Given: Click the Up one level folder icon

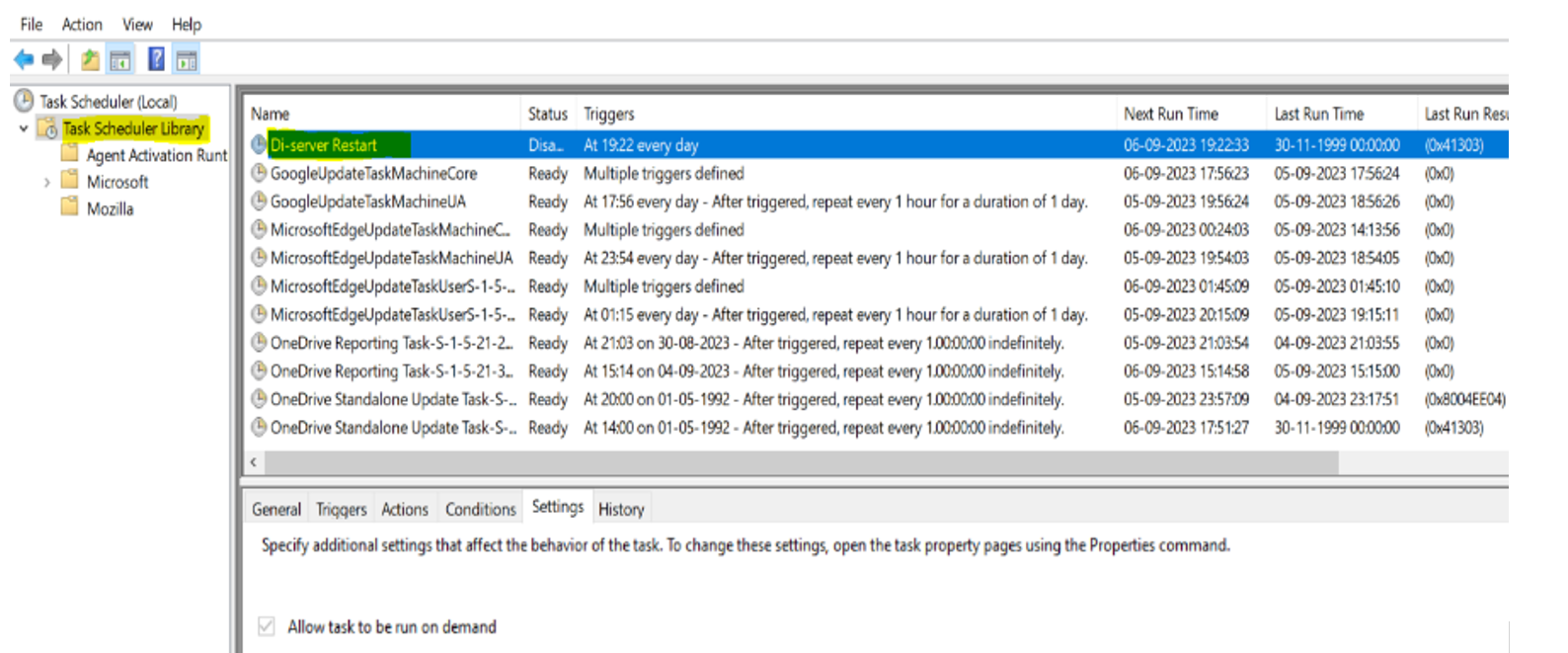Looking at the screenshot, I should click(90, 60).
